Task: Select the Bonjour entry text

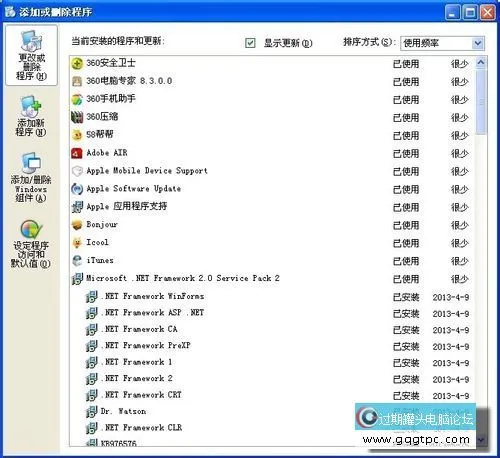Action: [102, 224]
